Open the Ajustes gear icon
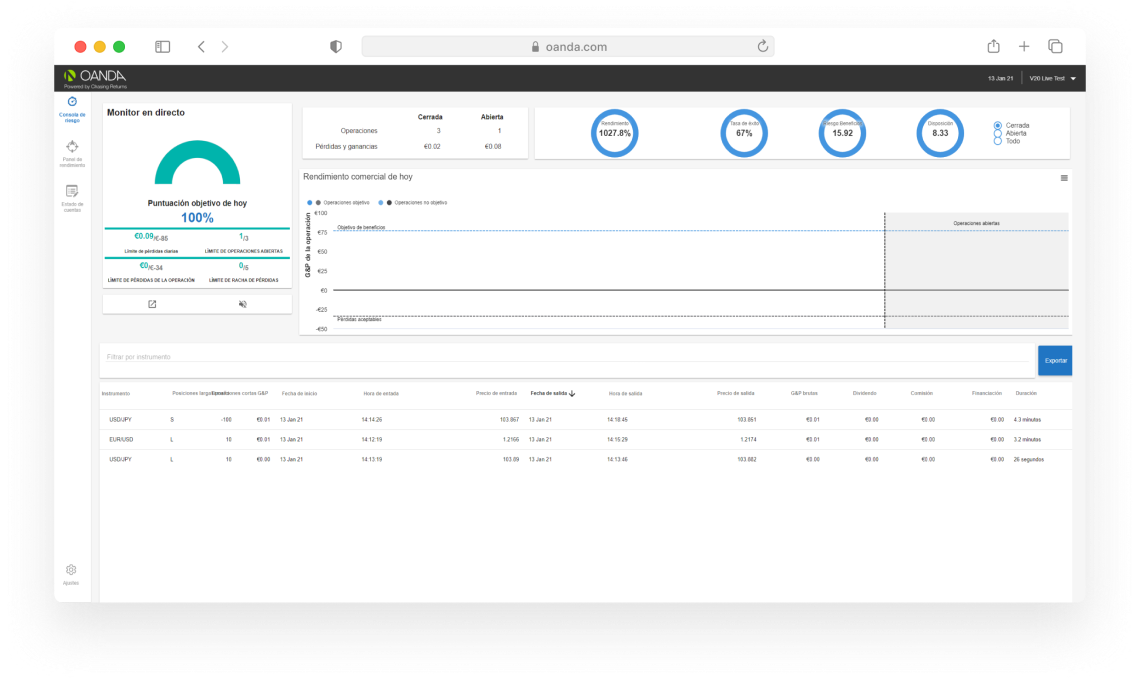This screenshot has height=680, width=1140. coord(71,569)
